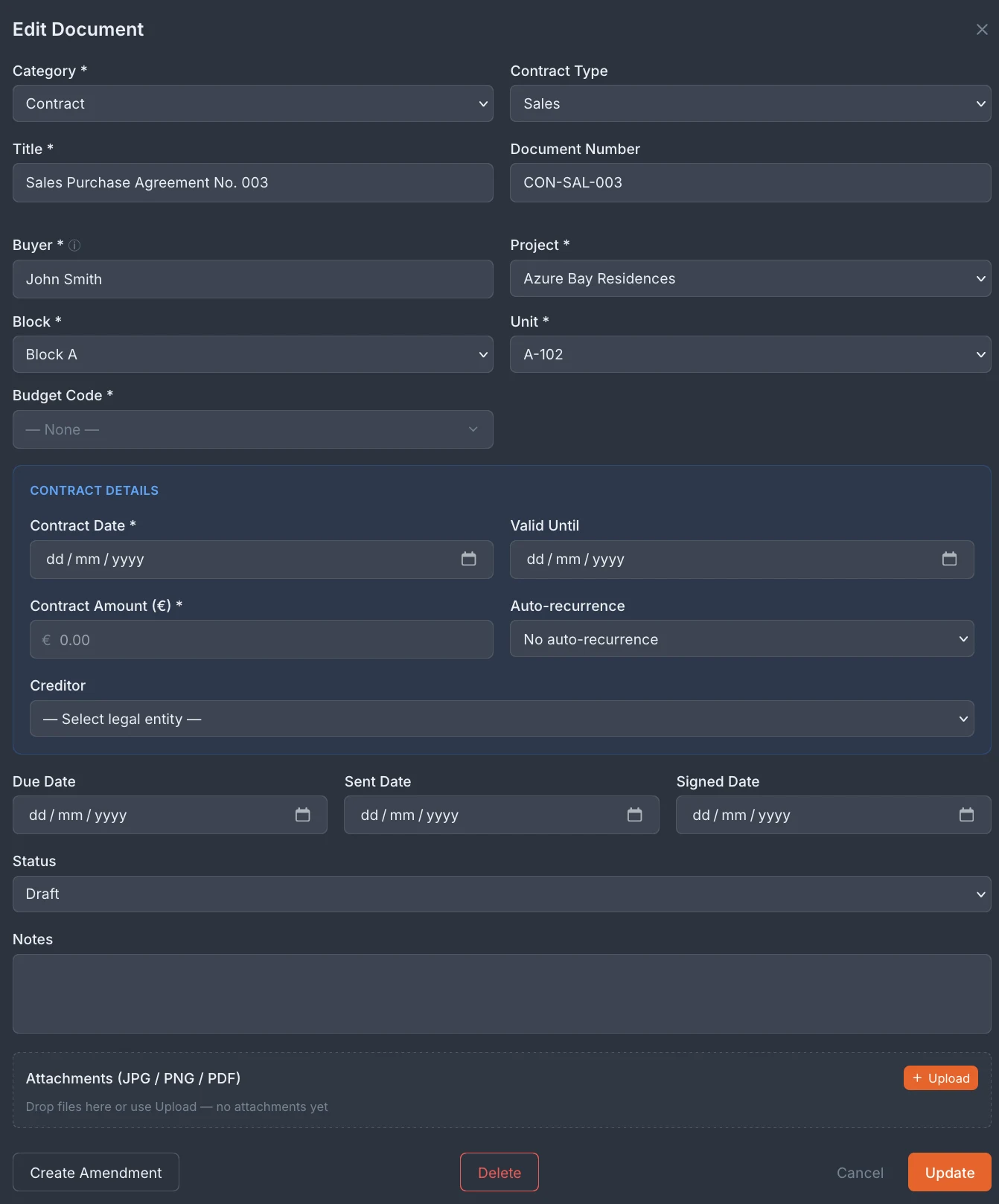Close the Edit Document dialog
Screen dimensions: 999x1204
point(982,29)
